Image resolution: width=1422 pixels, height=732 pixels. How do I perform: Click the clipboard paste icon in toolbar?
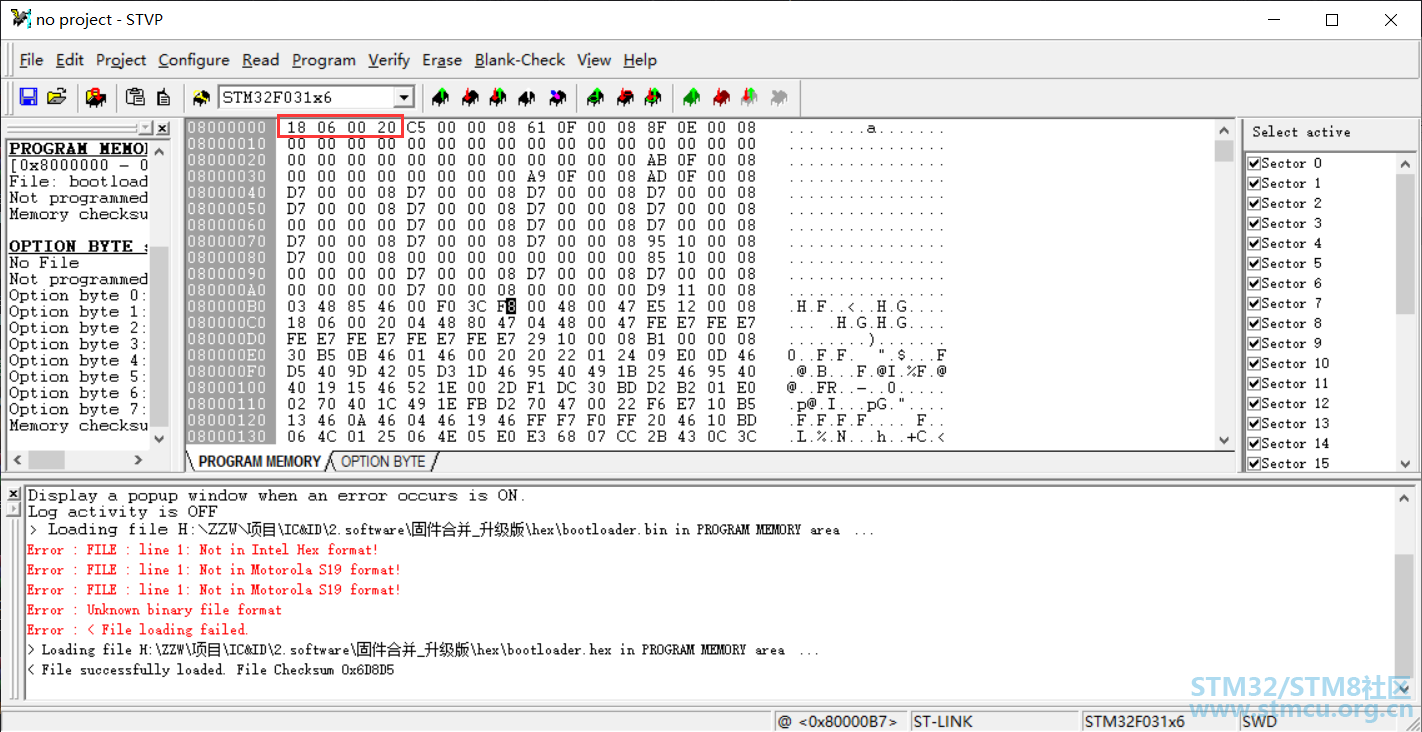pyautogui.click(x=135, y=97)
